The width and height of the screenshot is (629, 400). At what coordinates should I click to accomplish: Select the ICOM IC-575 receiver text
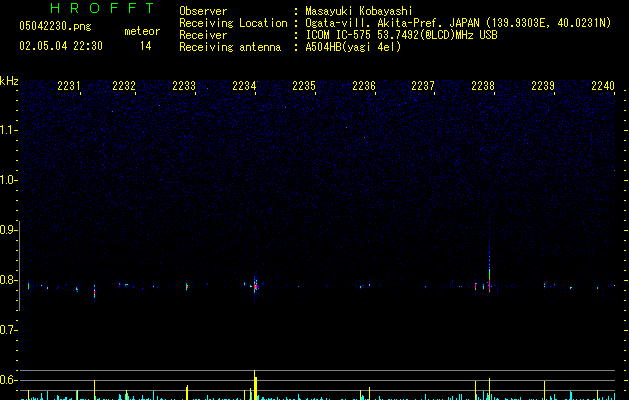[x=402, y=35]
